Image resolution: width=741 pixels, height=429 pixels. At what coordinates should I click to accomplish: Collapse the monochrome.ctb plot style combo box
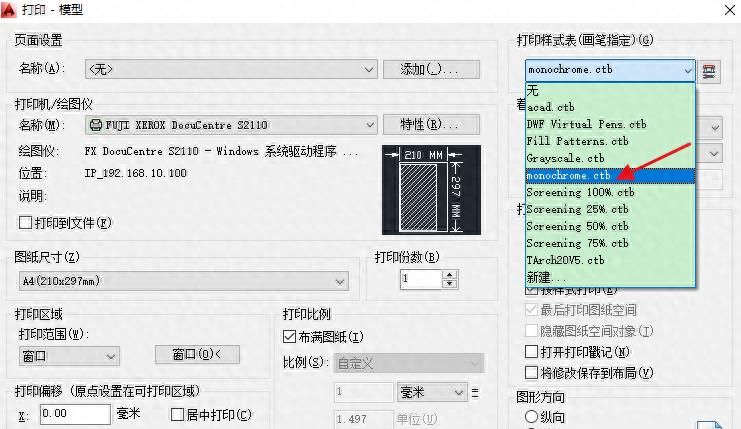point(610,70)
